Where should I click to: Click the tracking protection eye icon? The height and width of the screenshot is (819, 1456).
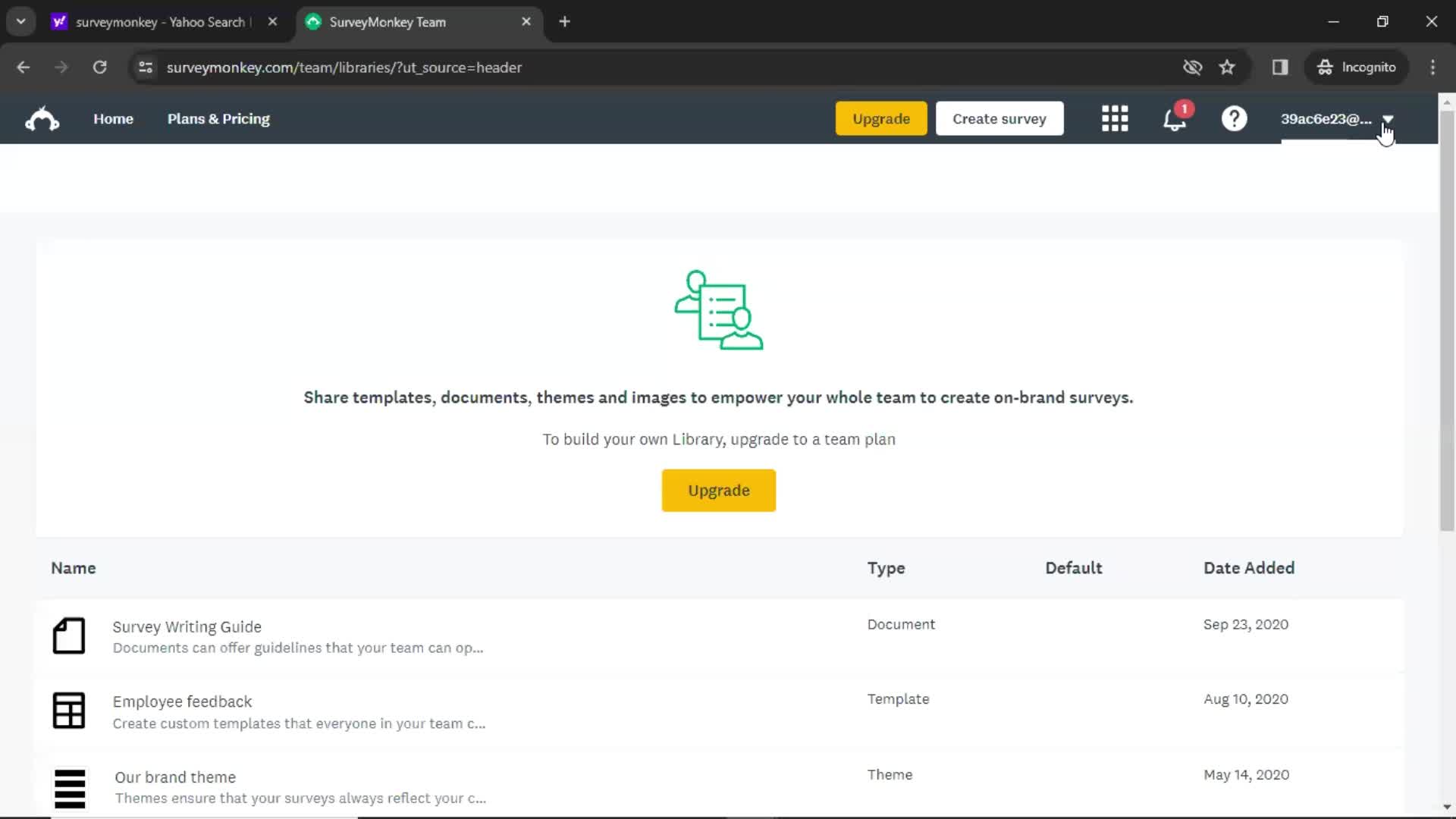click(1192, 67)
